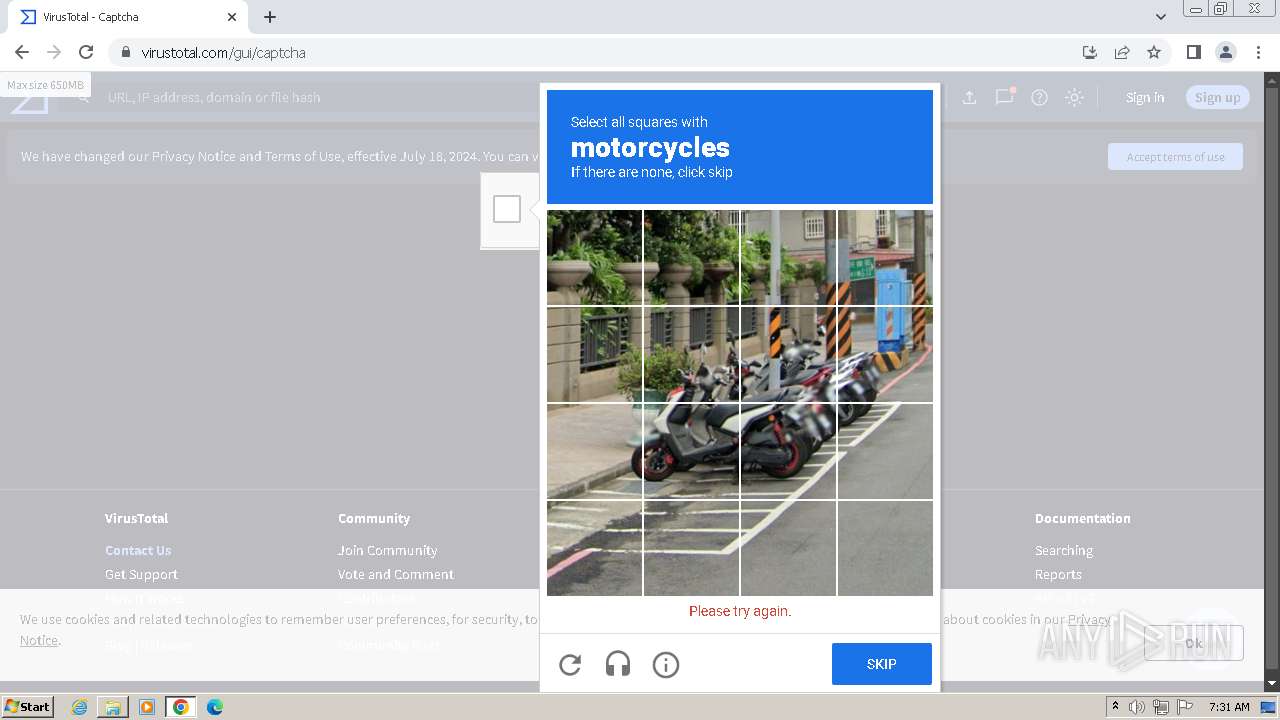Image resolution: width=1280 pixels, height=720 pixels.
Task: Open the captcha help info icon
Action: (666, 664)
